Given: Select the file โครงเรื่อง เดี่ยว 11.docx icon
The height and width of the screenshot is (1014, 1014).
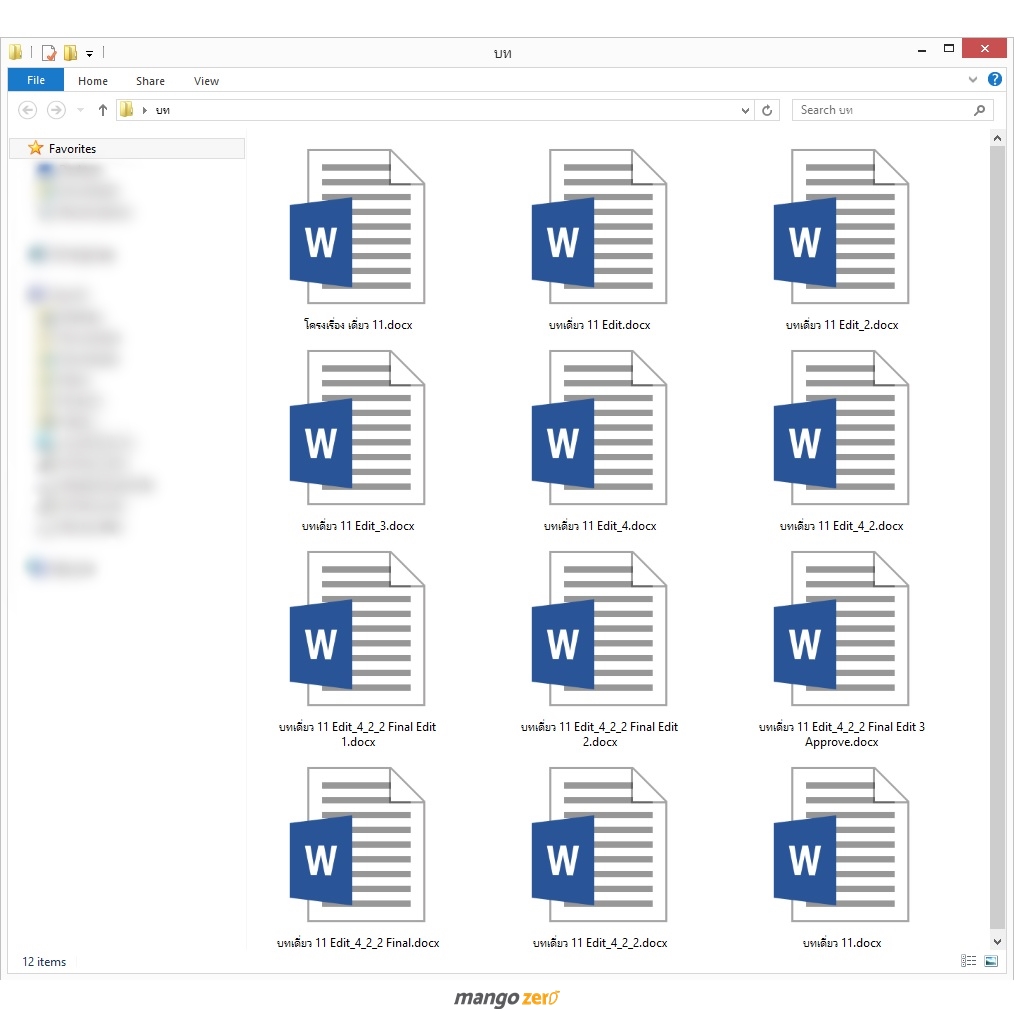Looking at the screenshot, I should point(357,226).
